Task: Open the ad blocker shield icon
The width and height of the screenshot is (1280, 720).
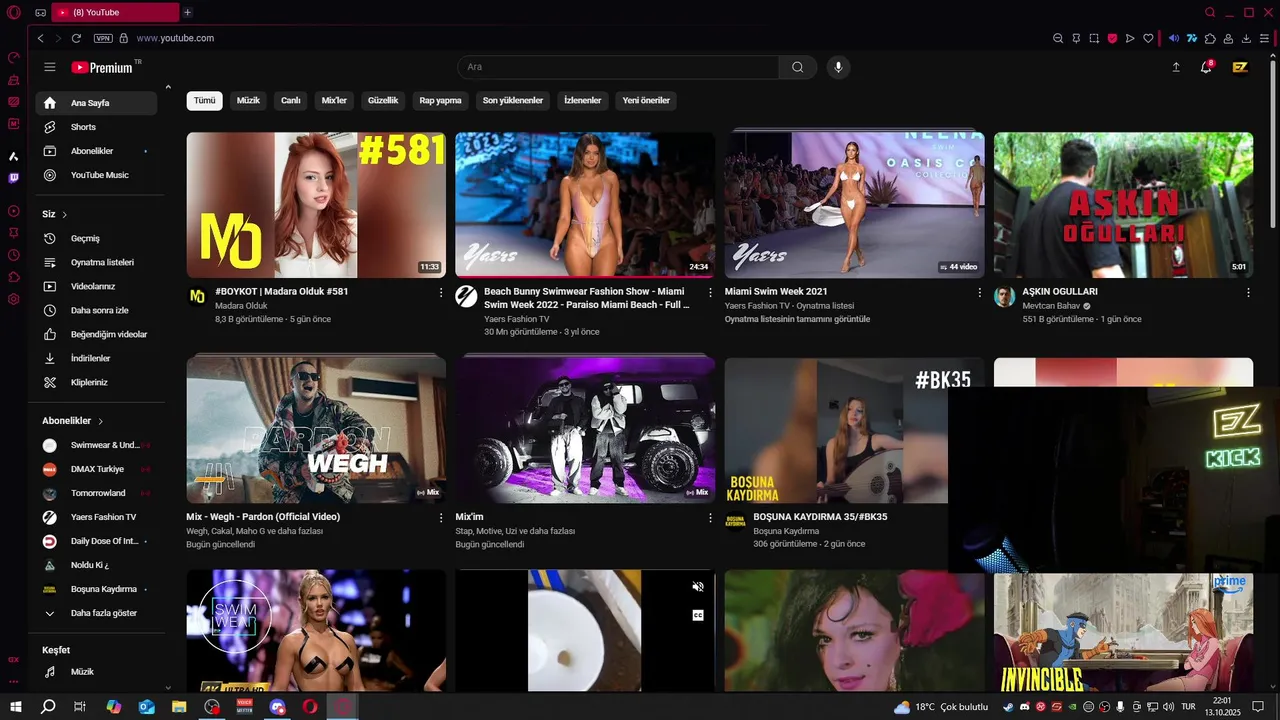Action: click(1112, 38)
